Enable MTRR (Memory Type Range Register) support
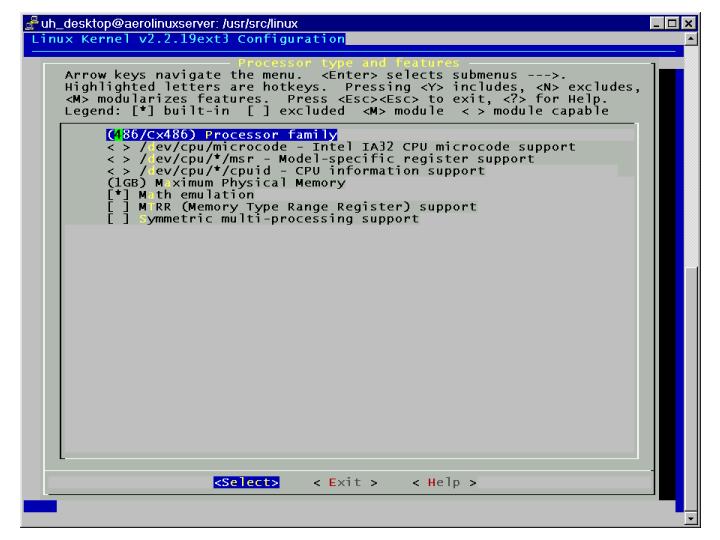Image resolution: width=720 pixels, height=540 pixels. pos(115,206)
